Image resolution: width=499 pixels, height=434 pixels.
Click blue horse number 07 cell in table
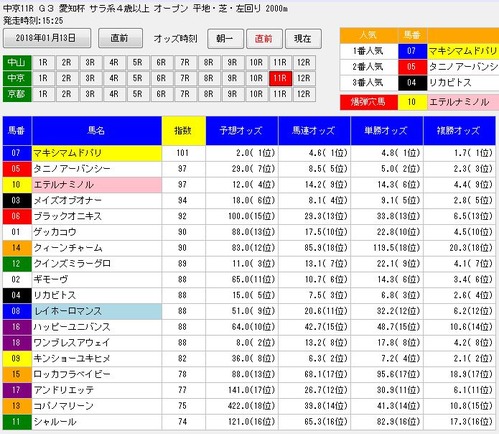17,153
